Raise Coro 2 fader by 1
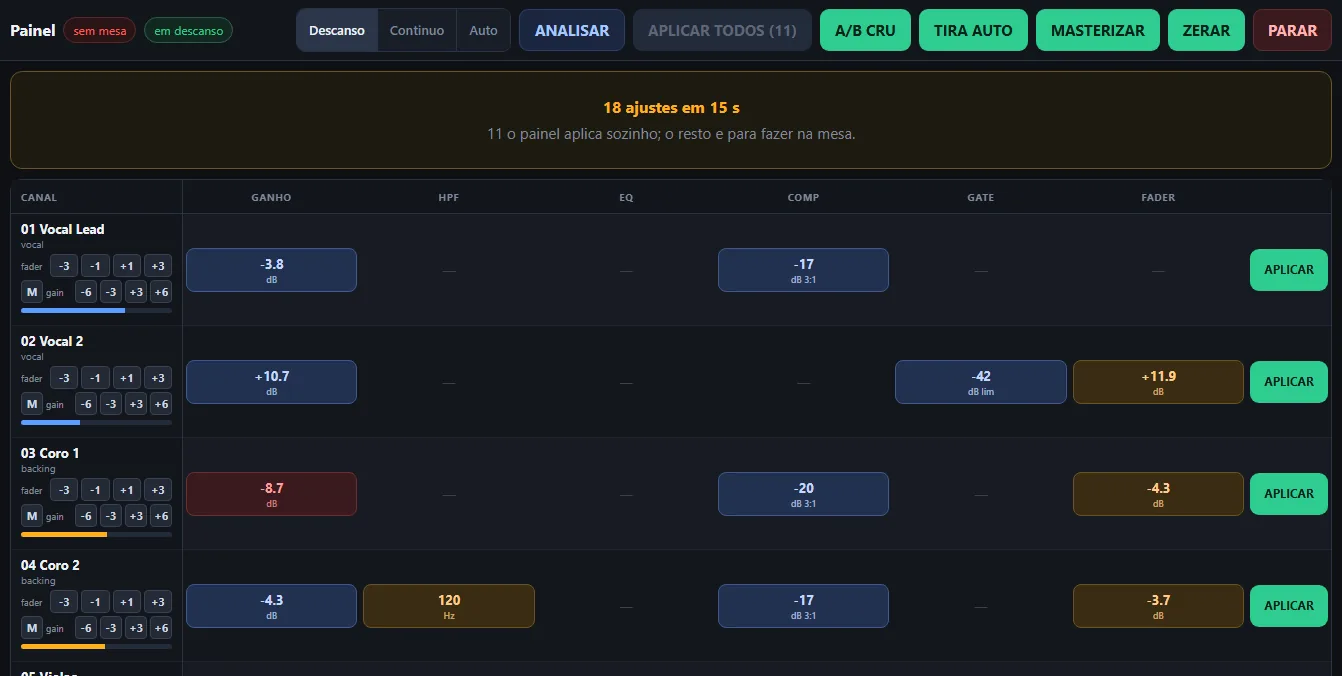 126,602
